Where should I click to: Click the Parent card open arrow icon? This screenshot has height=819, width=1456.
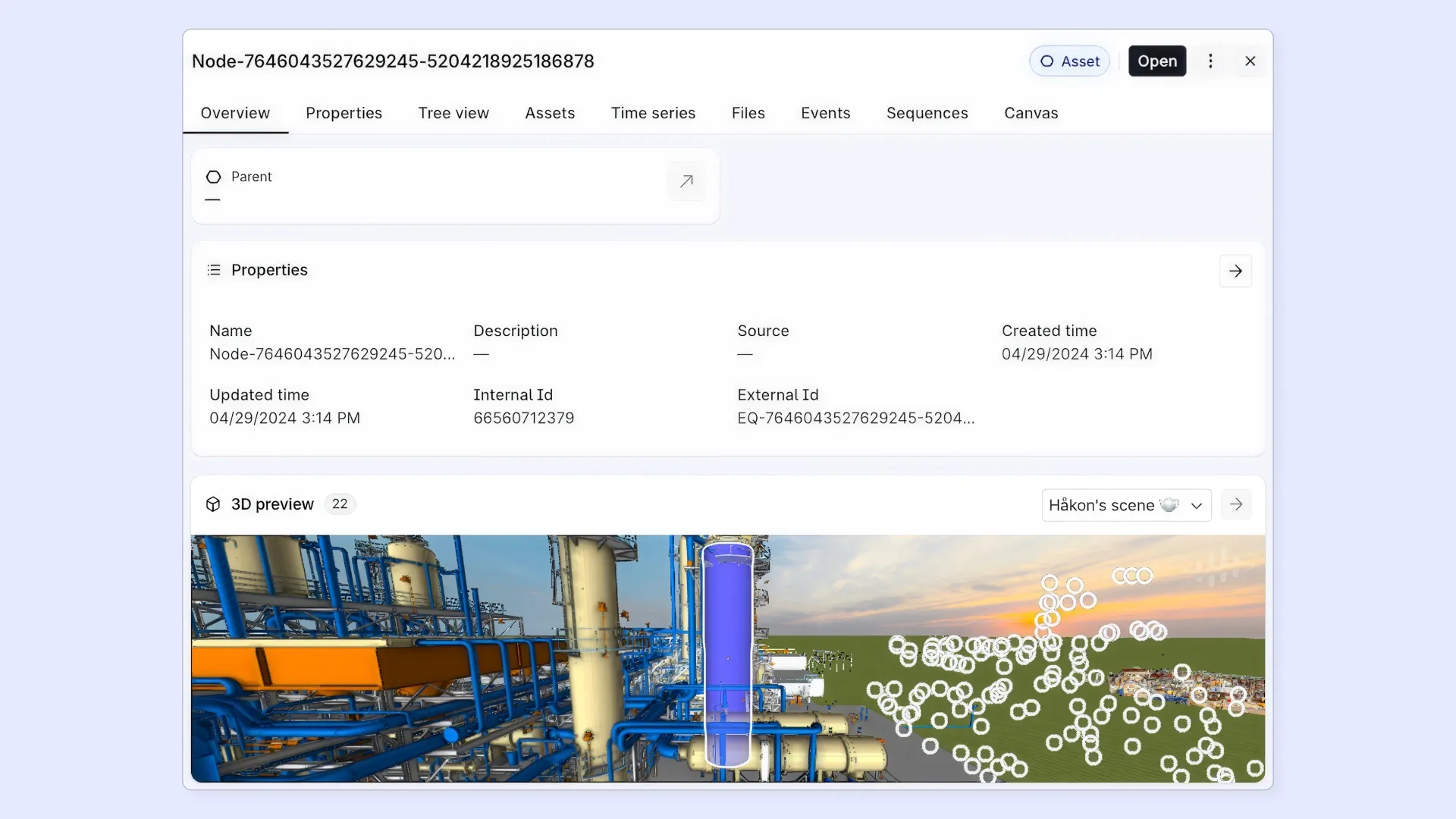click(686, 181)
